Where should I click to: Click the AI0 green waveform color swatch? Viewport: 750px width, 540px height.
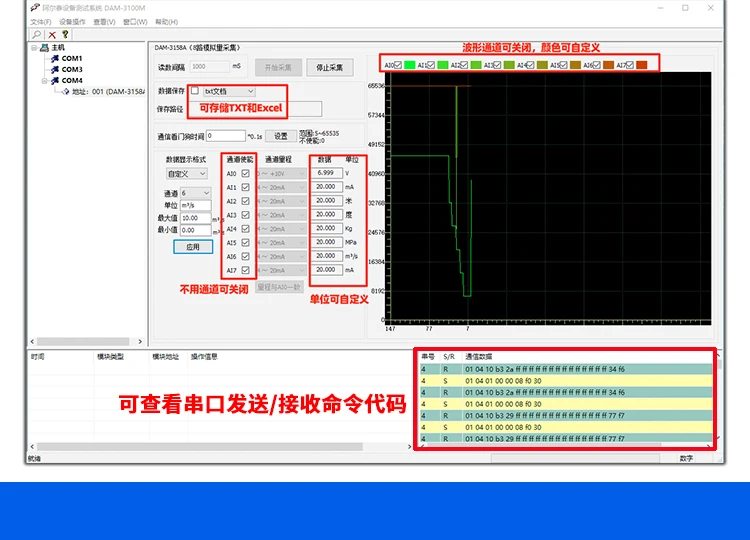[x=409, y=65]
